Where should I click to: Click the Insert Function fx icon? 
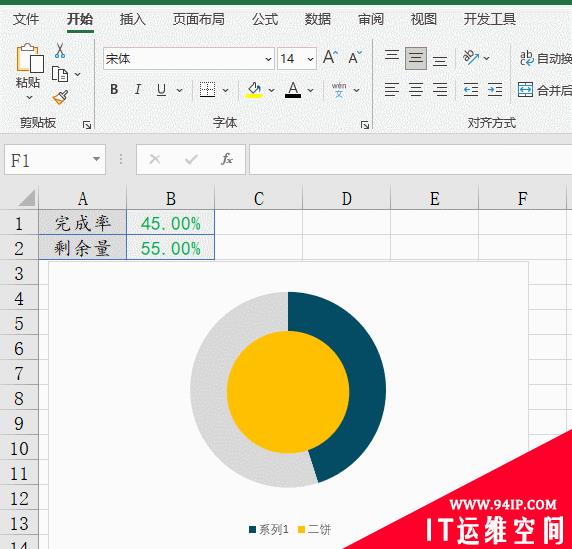[227, 159]
